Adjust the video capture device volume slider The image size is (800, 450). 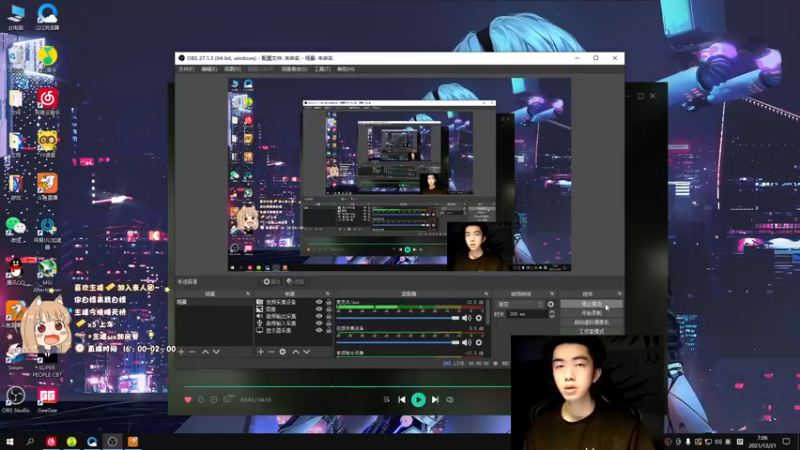point(398,342)
